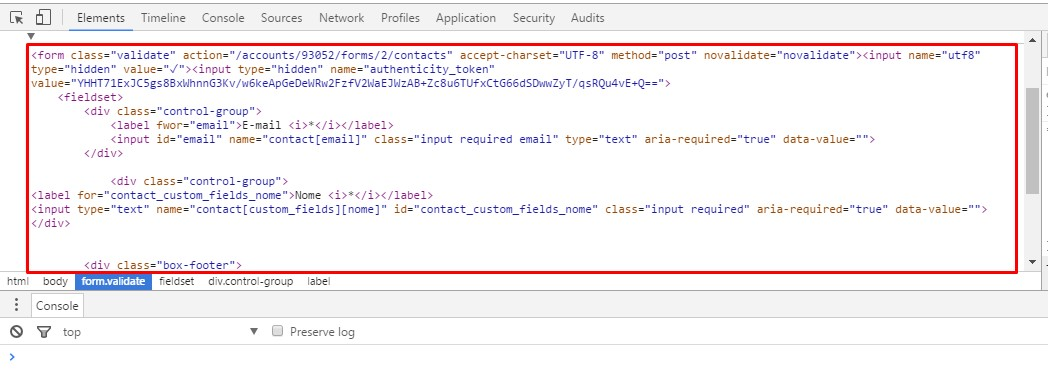This screenshot has height=375, width=1048.
Task: Select html in the breadcrumb bar
Action: pyautogui.click(x=18, y=281)
